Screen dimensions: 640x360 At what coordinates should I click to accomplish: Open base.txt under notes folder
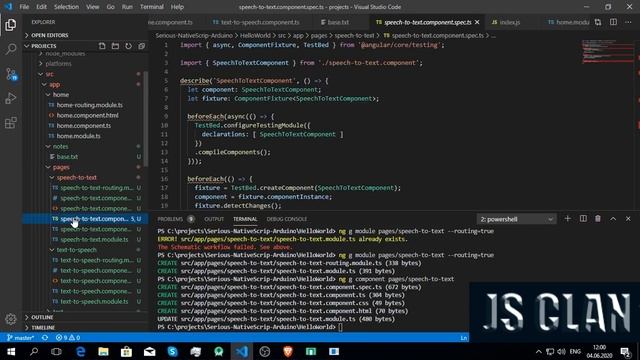tap(67, 157)
